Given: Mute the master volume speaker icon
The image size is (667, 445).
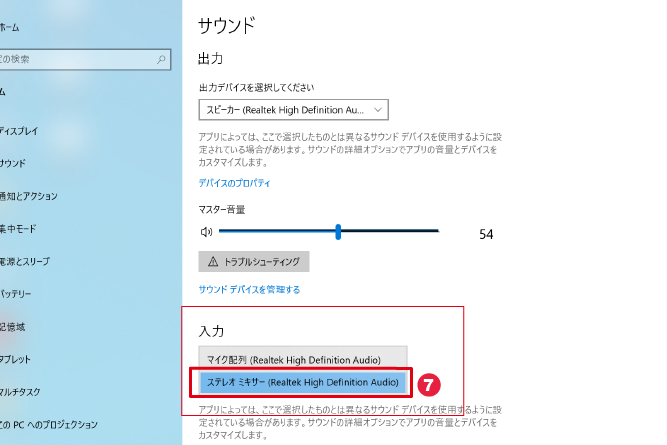Looking at the screenshot, I should [206, 232].
